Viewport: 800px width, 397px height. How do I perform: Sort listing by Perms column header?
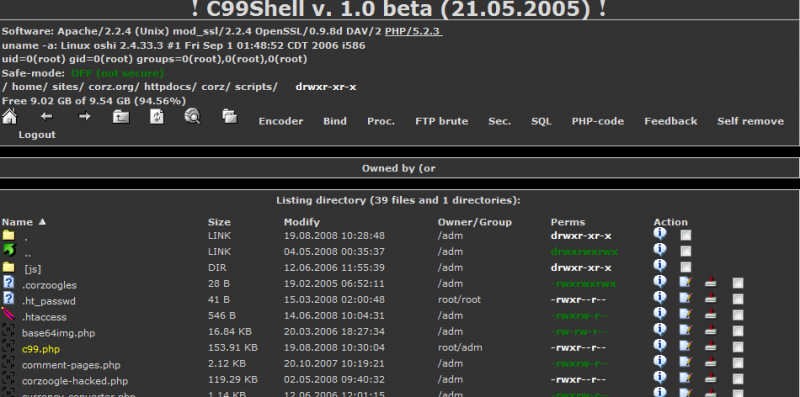click(x=568, y=222)
